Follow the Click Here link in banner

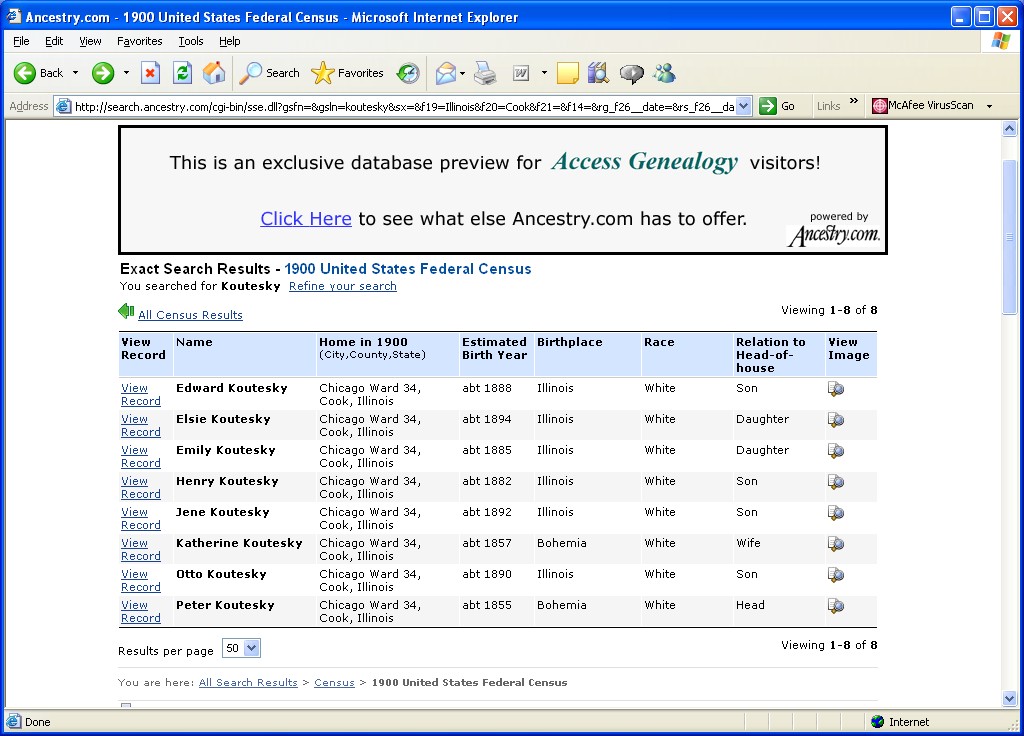(x=306, y=218)
